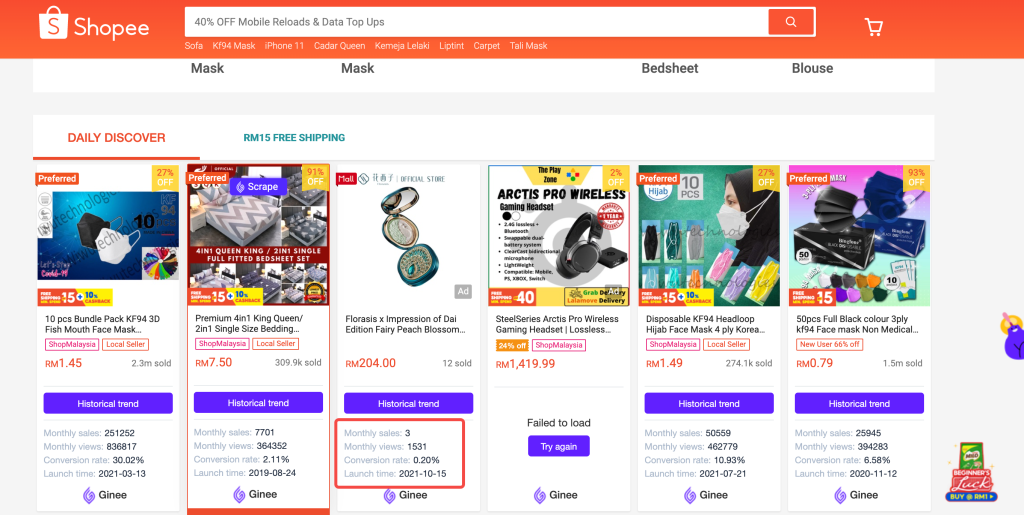Open the shopping cart icon

point(873,26)
